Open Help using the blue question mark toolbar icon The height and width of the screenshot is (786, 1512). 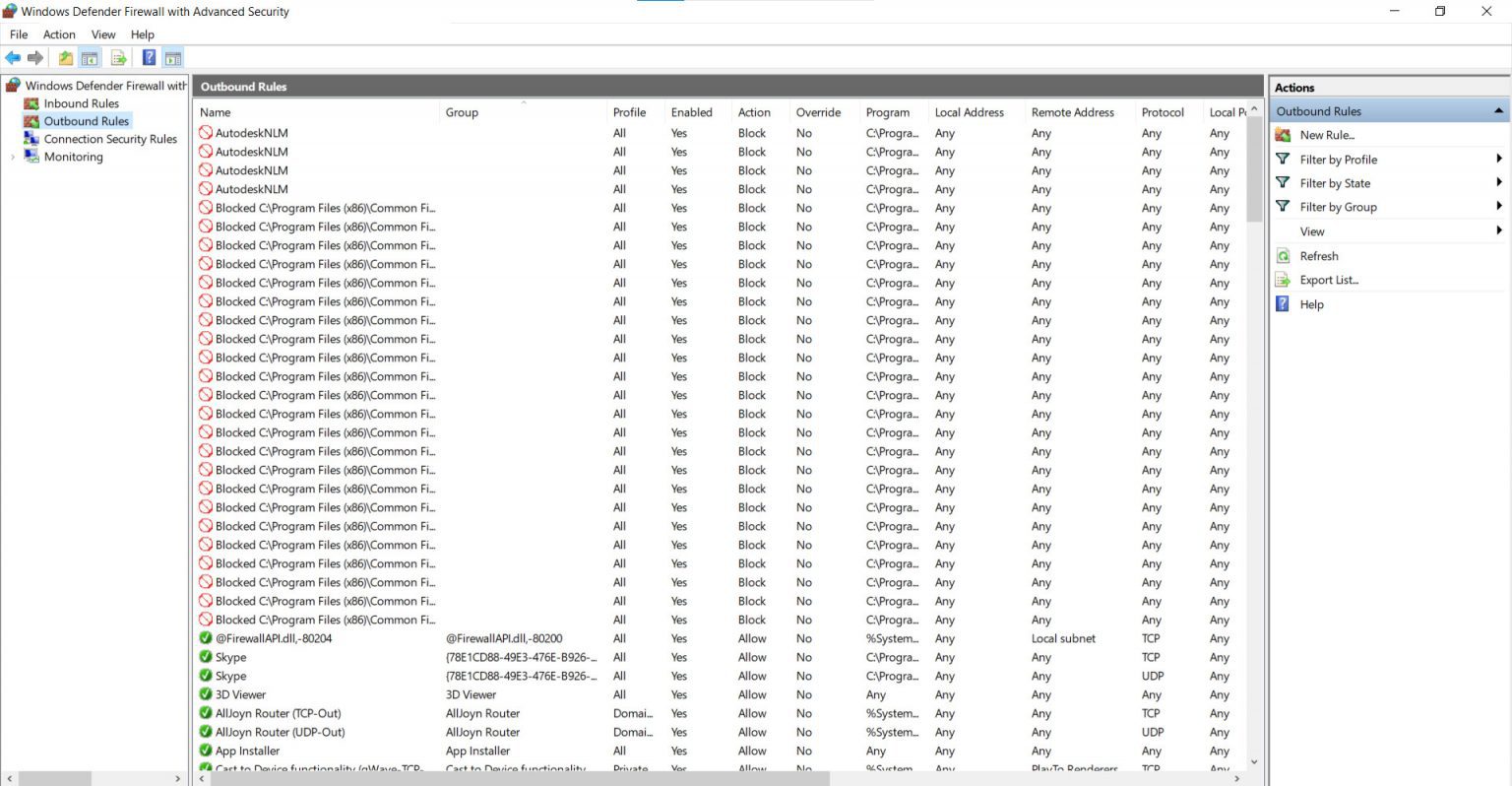148,57
